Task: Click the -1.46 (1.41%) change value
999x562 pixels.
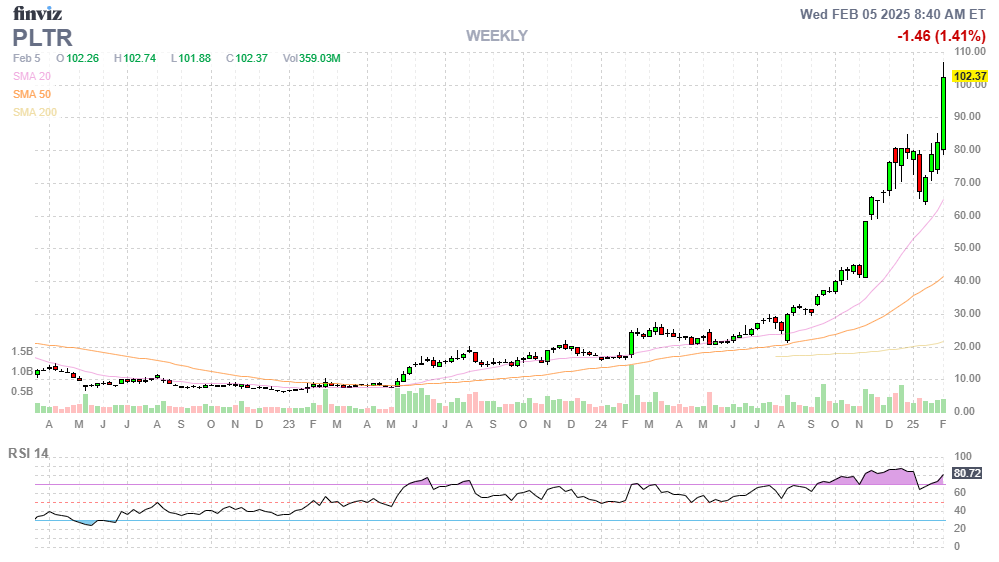Action: coord(941,36)
